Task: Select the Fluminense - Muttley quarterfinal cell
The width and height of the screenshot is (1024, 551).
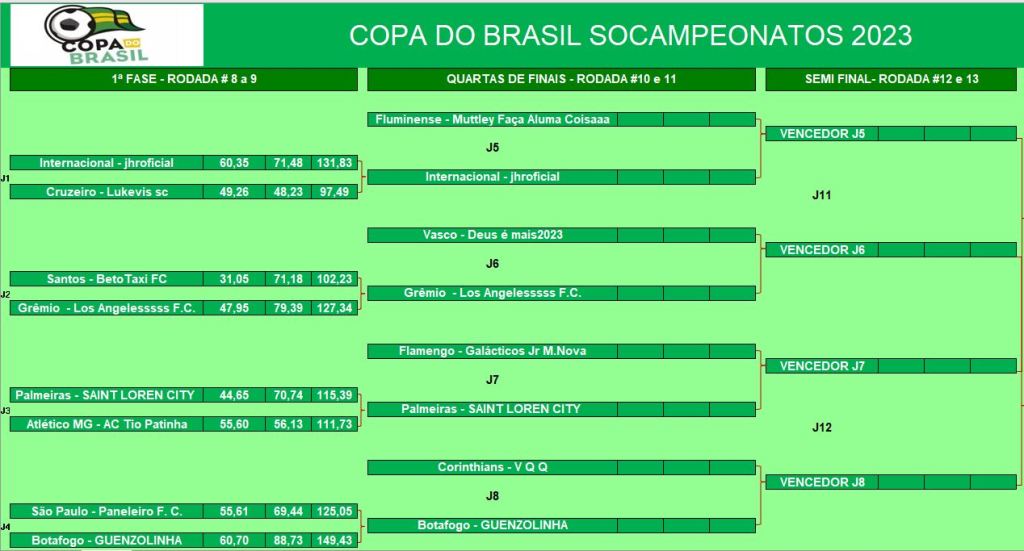Action: 492,119
